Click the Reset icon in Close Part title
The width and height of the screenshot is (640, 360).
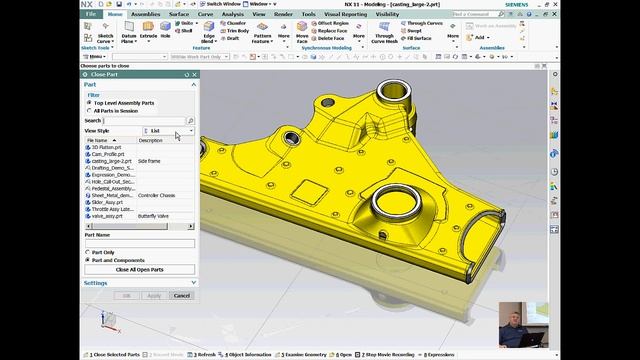pos(187,75)
